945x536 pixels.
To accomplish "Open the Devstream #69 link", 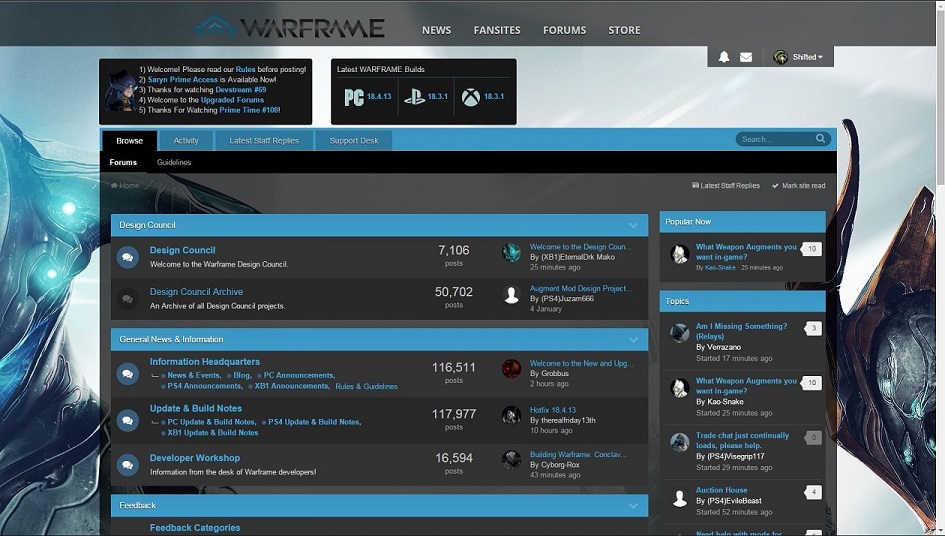I will tap(240, 90).
